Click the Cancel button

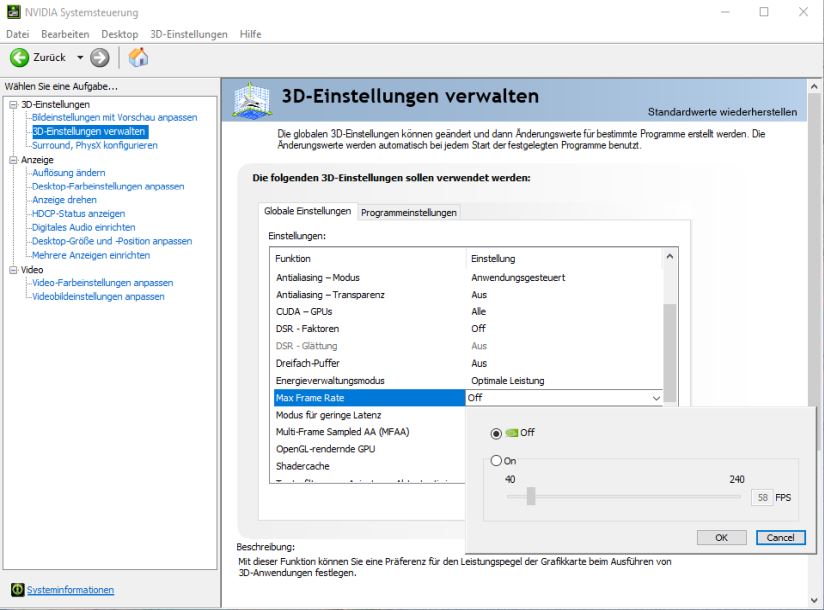(780, 537)
